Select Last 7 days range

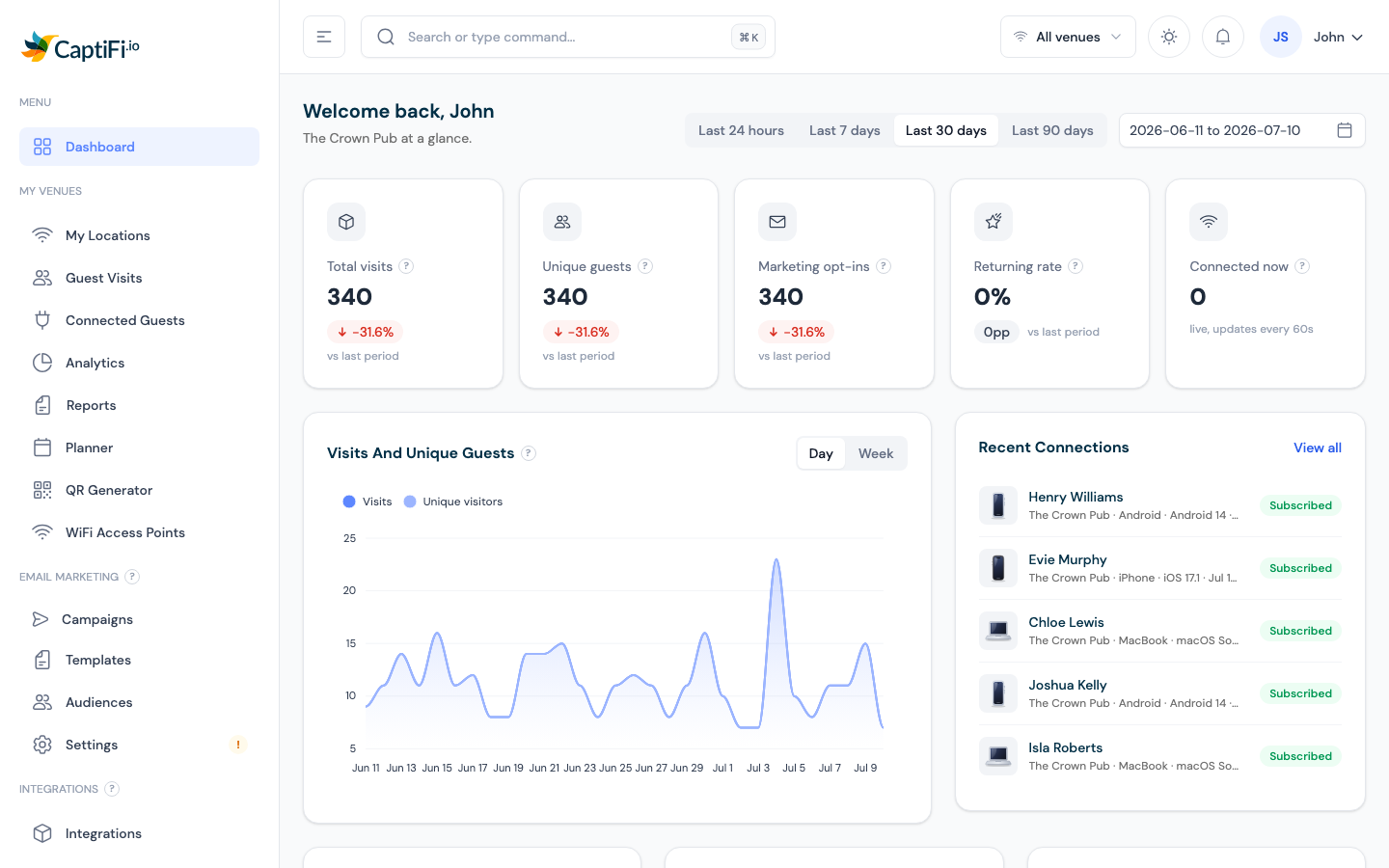click(x=845, y=130)
